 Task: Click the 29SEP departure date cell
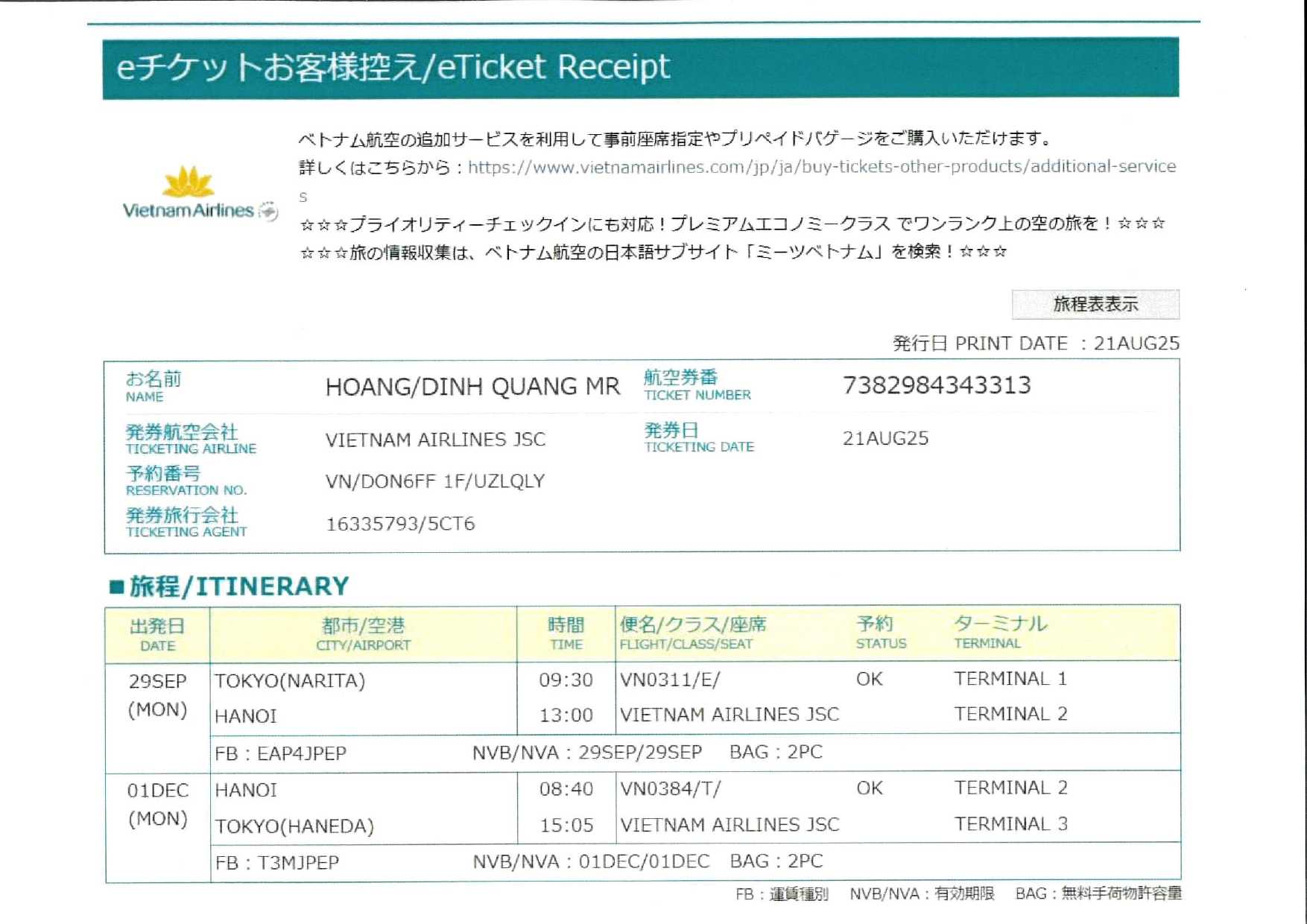pyautogui.click(x=157, y=681)
